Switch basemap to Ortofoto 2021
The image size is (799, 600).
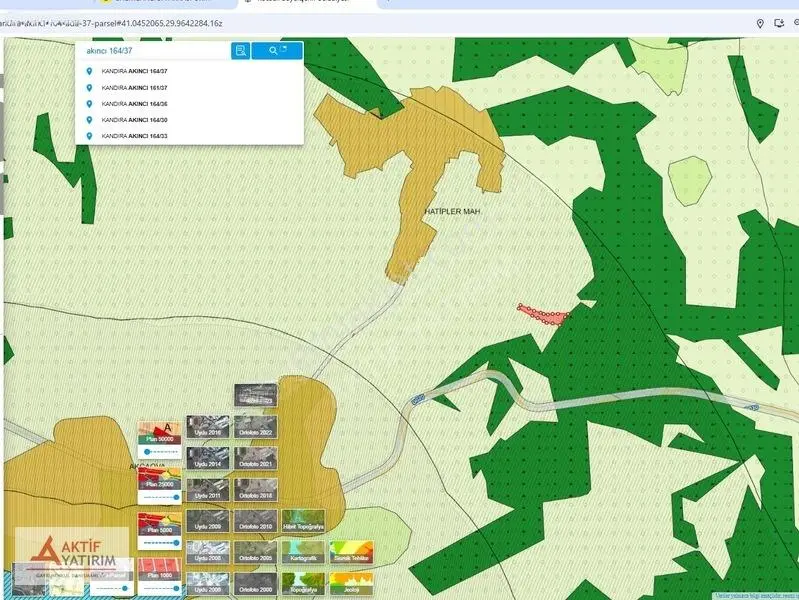pos(256,458)
